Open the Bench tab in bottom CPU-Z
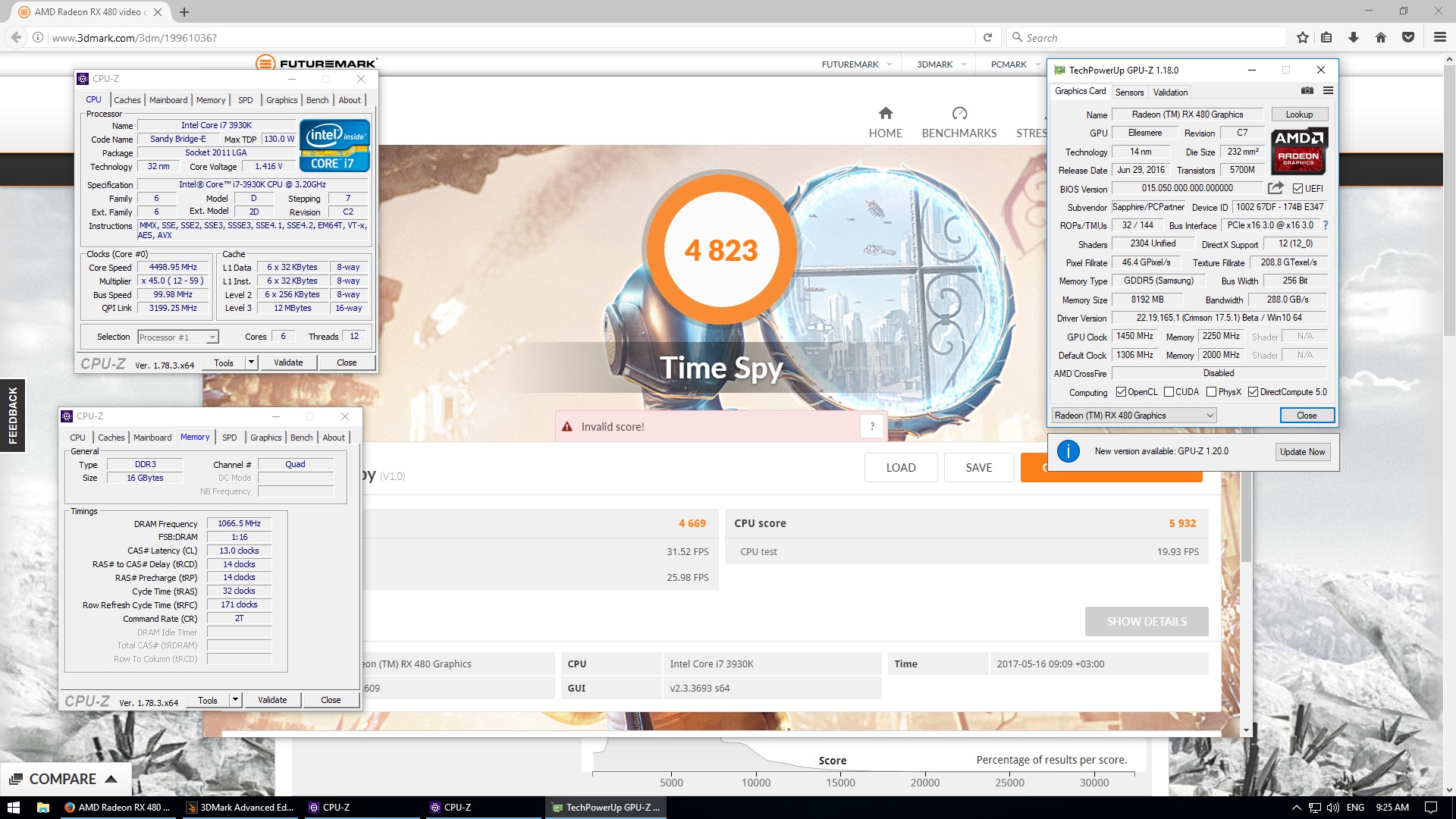The width and height of the screenshot is (1456, 819). click(301, 438)
